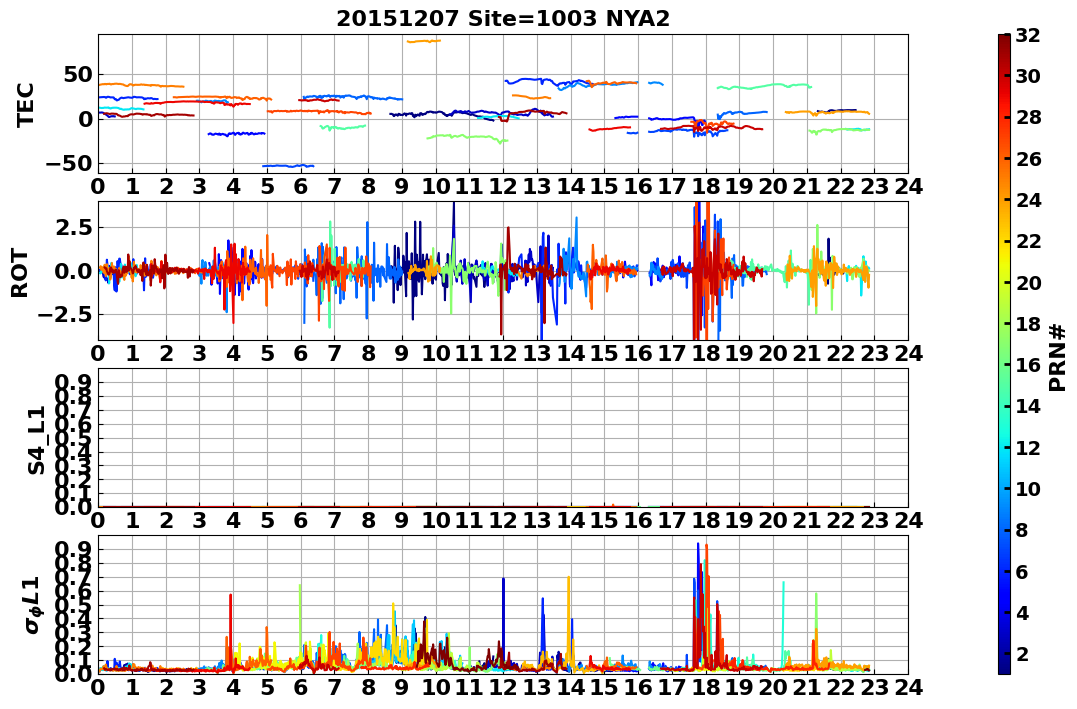Click hour 24 tick under σφL1 panel
Screen dimensions: 1077x709
pos(909,687)
